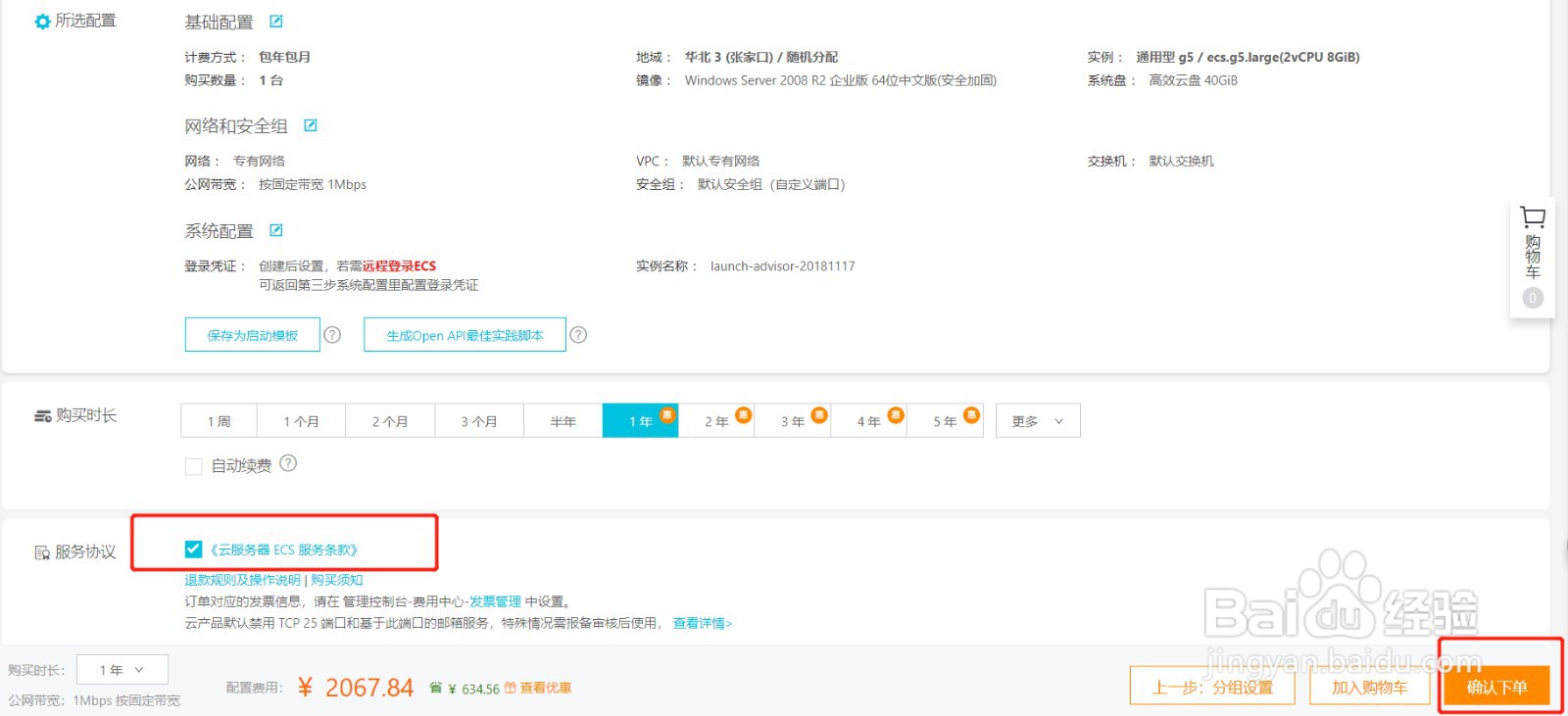Open help tooltip beside 自动续费
The height and width of the screenshot is (716, 1568).
click(x=288, y=463)
